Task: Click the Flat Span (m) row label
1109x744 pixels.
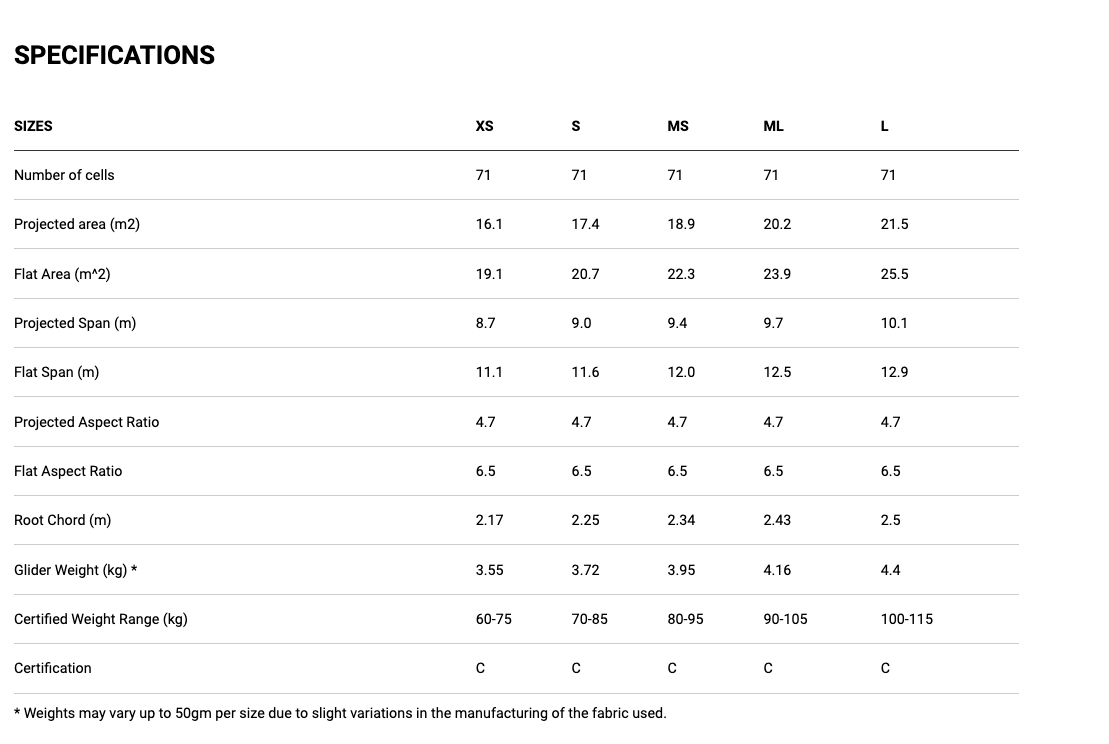Action: click(x=57, y=372)
